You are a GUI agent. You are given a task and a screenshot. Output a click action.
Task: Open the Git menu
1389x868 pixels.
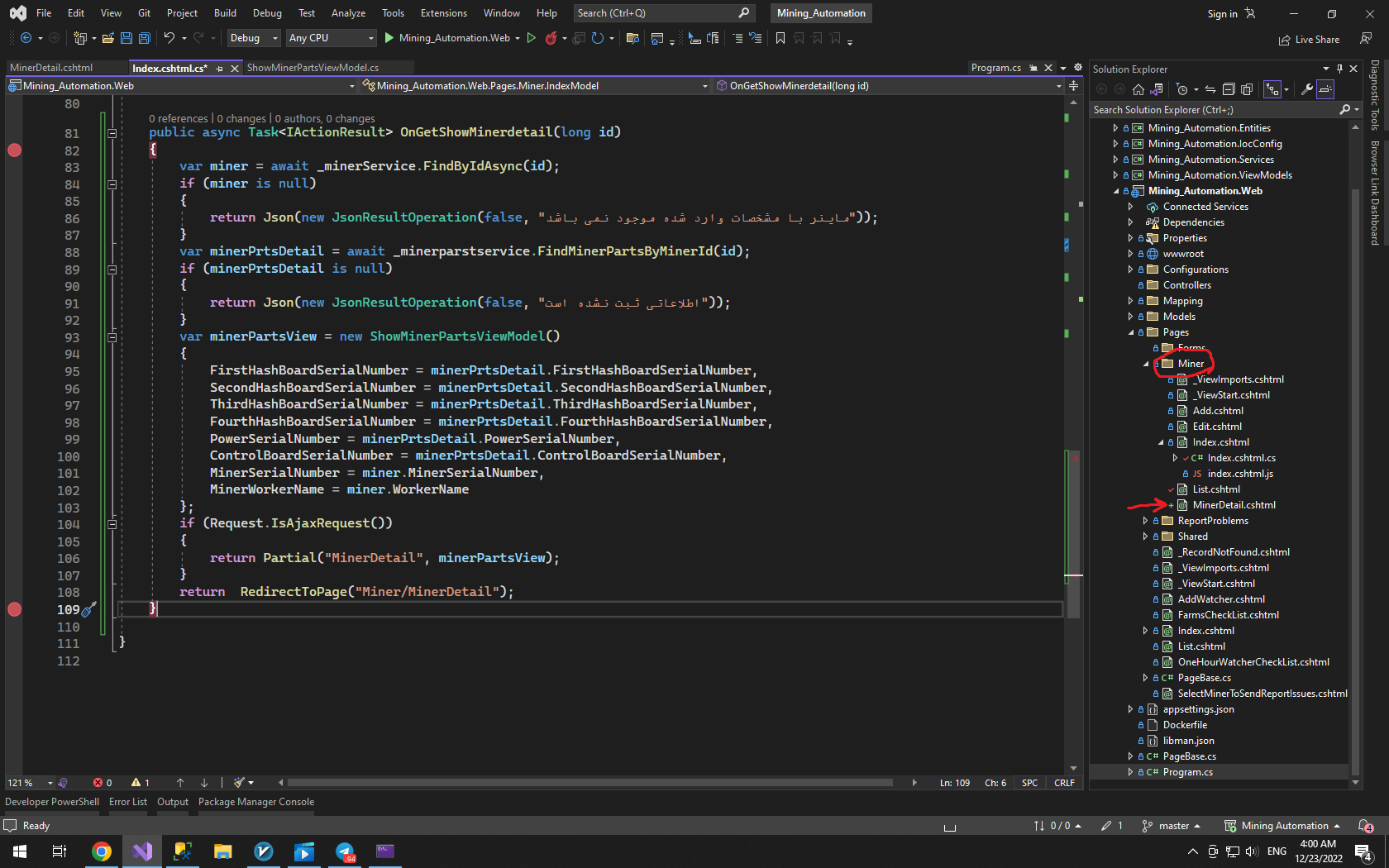pyautogui.click(x=145, y=12)
